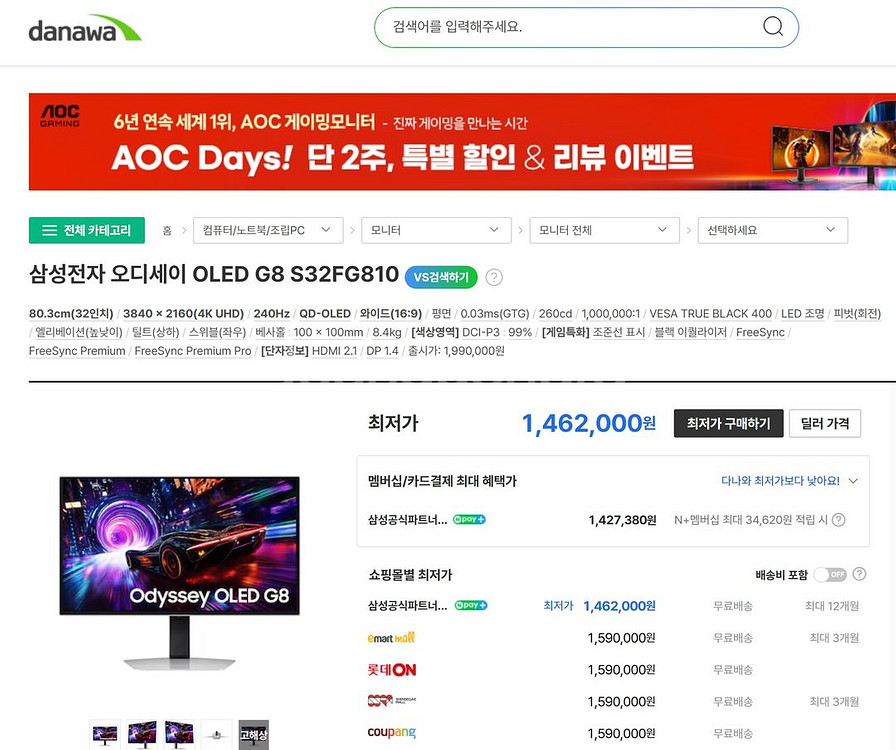Image resolution: width=896 pixels, height=750 pixels.
Task: Select the second product thumbnail
Action: 142,735
